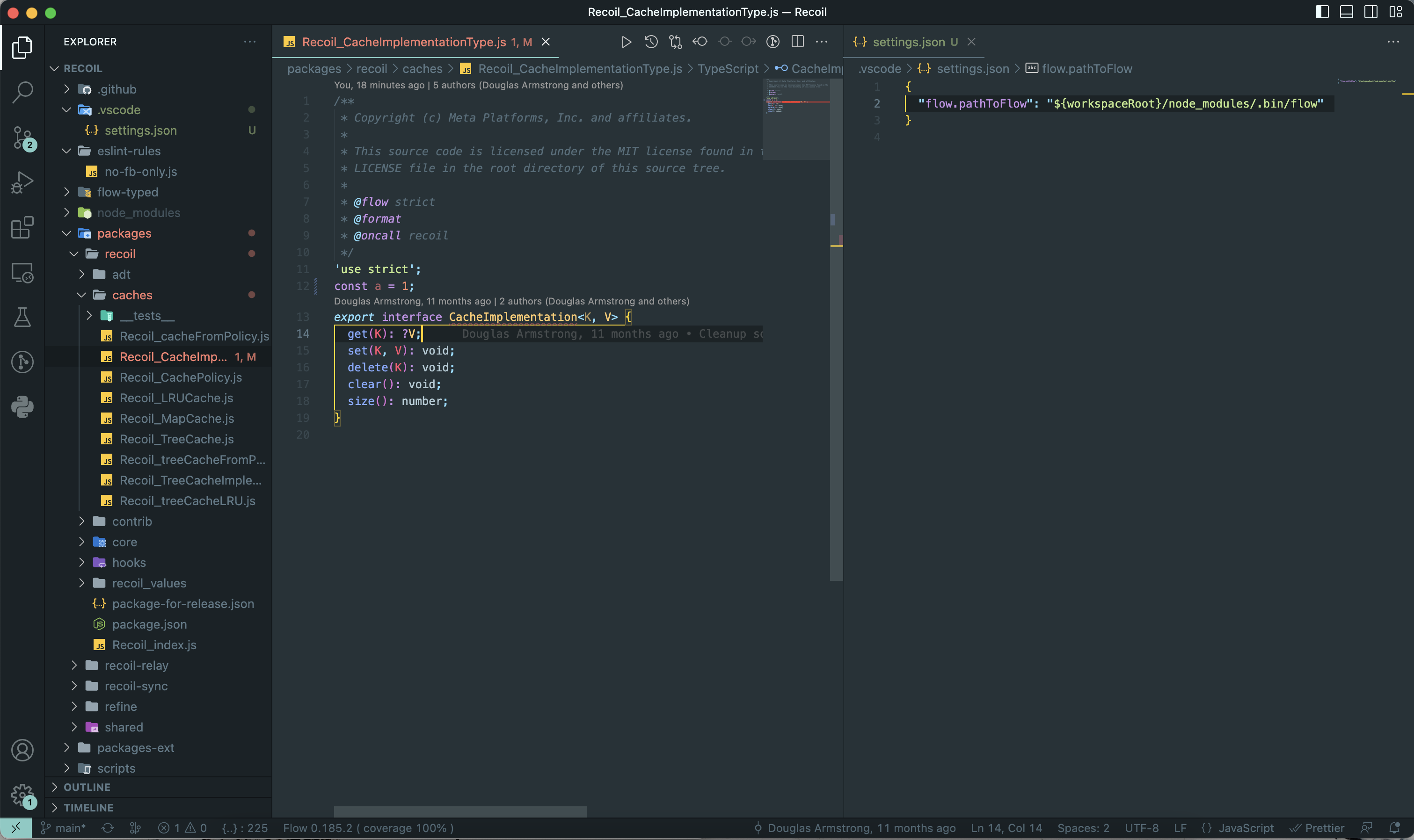Image resolution: width=1414 pixels, height=840 pixels.
Task: Switch to the settings.json tab
Action: coord(908,42)
